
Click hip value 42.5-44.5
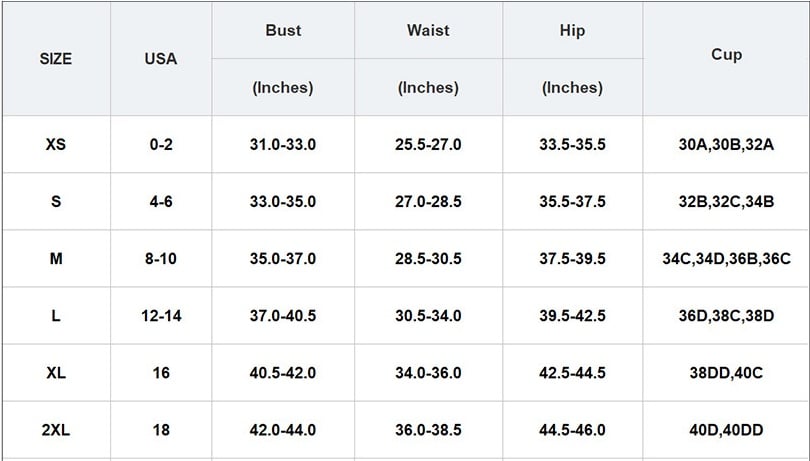tap(572, 373)
